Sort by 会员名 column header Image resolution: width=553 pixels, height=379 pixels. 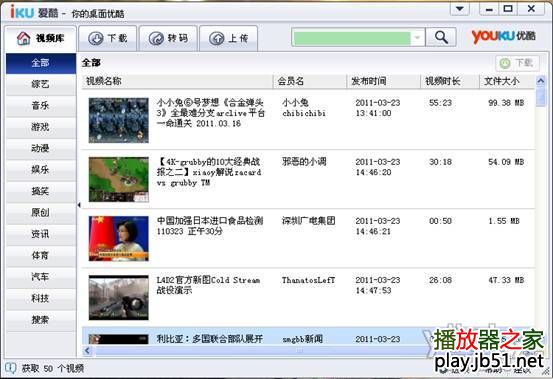[310, 81]
